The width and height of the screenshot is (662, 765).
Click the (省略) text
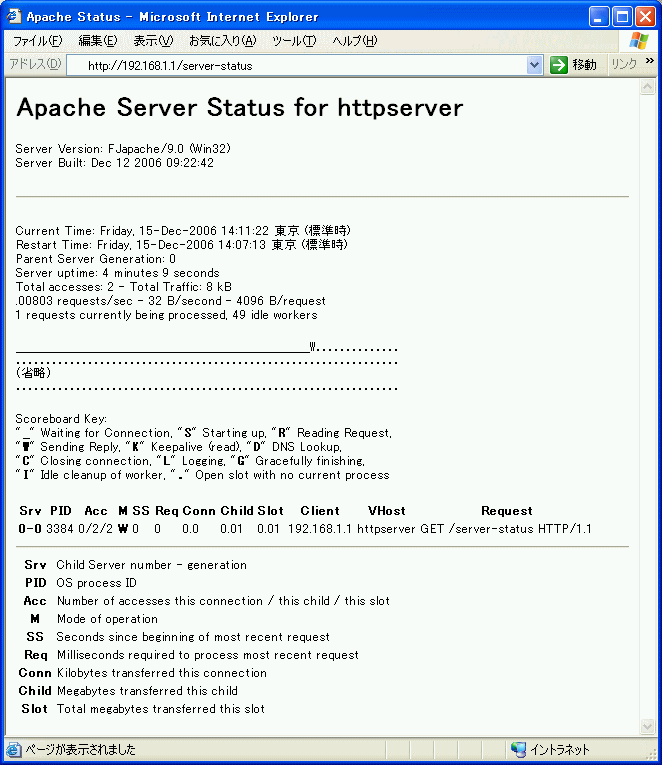tap(33, 373)
